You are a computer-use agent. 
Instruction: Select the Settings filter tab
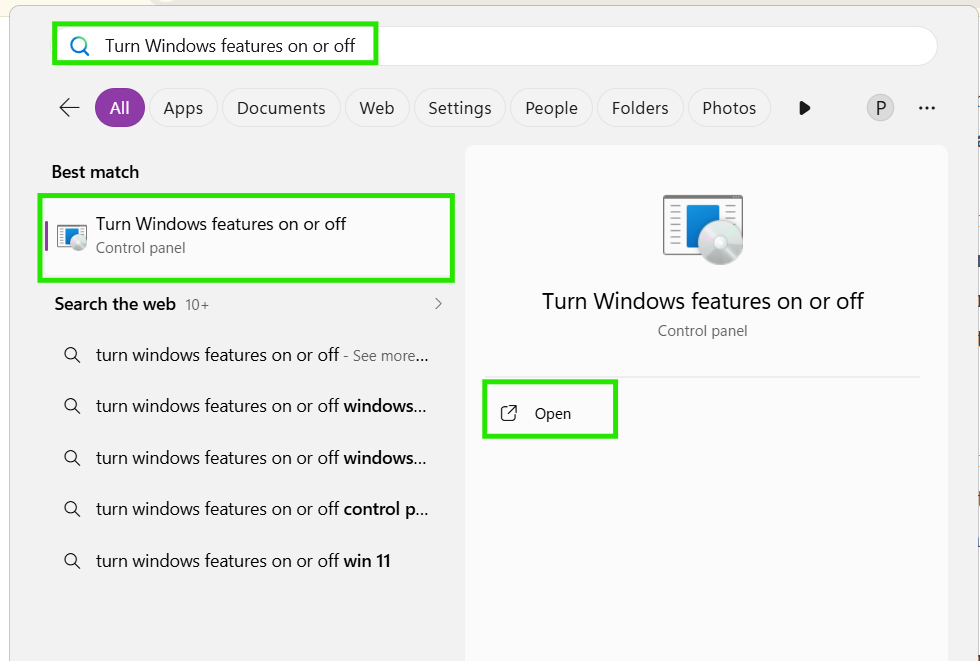point(460,108)
